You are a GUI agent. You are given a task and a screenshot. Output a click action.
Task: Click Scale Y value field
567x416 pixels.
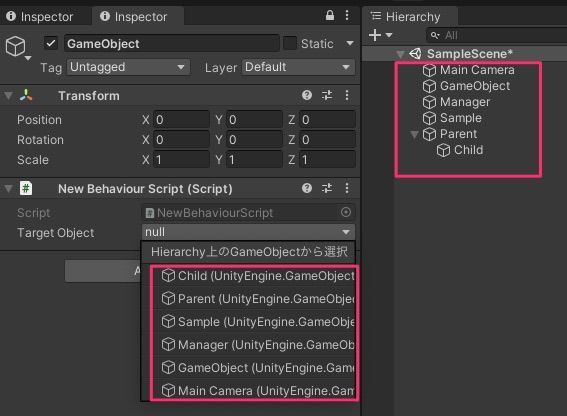(x=255, y=160)
